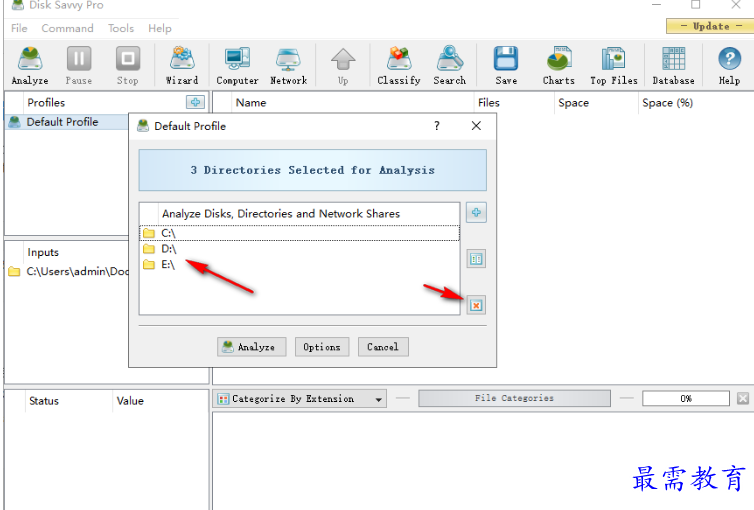This screenshot has height=510, width=754.
Task: Select the C:\Users\admin input entry
Action: coord(69,271)
